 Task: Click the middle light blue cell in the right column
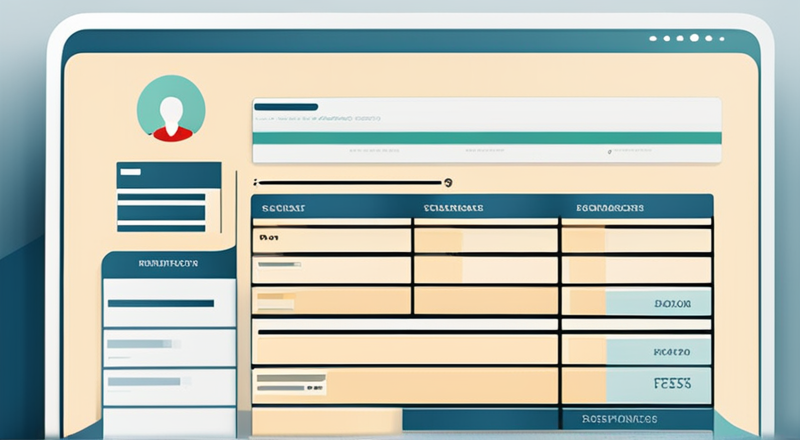pos(658,351)
